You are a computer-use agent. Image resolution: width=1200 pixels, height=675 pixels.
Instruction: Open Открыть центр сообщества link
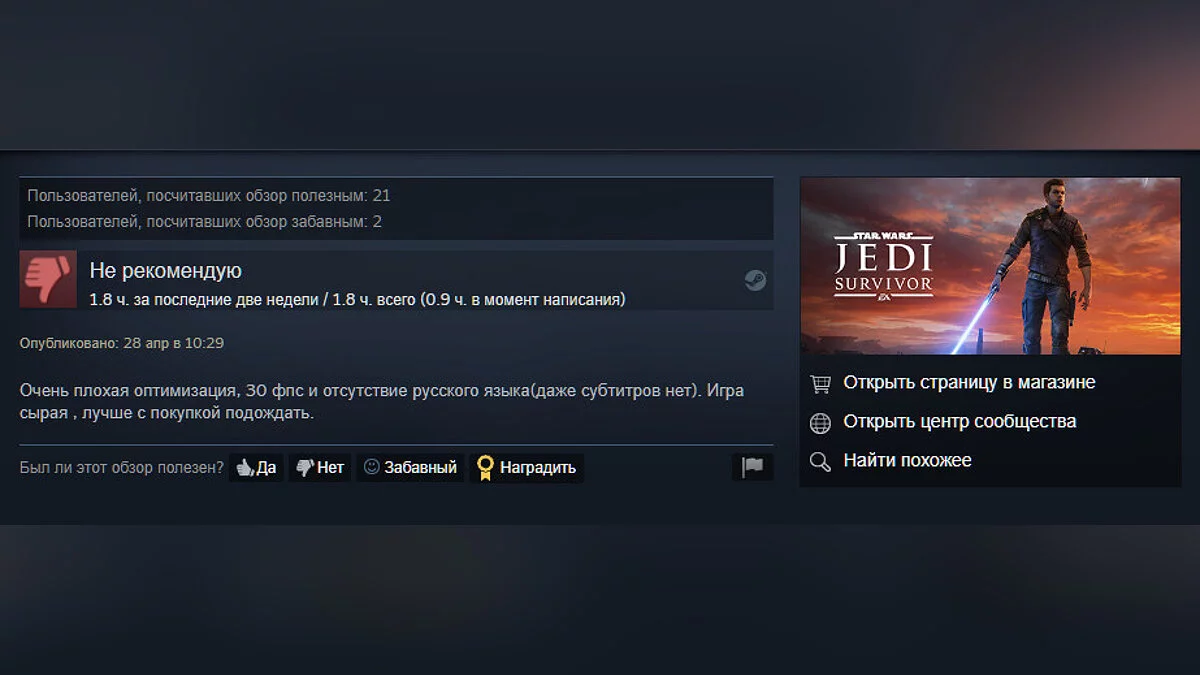click(960, 421)
